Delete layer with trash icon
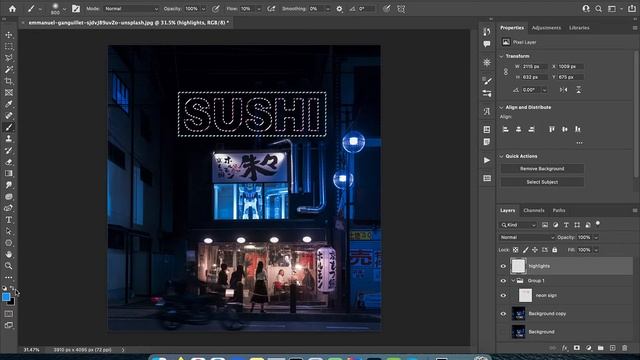Image resolution: width=640 pixels, height=360 pixels. click(x=624, y=348)
